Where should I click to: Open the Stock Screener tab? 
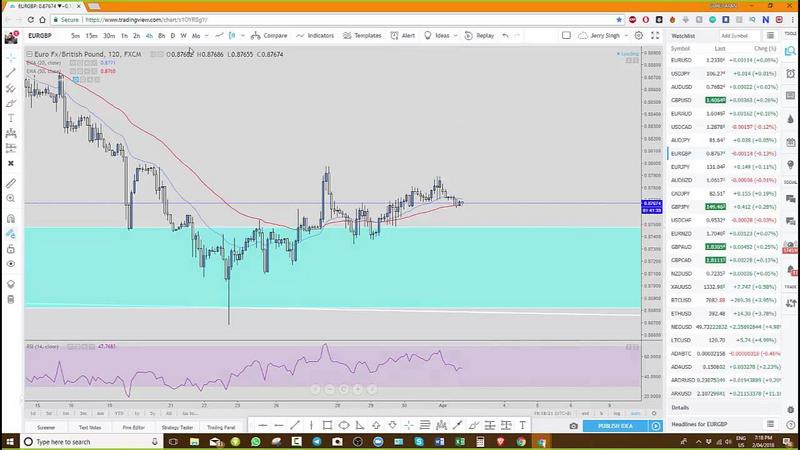(46, 427)
